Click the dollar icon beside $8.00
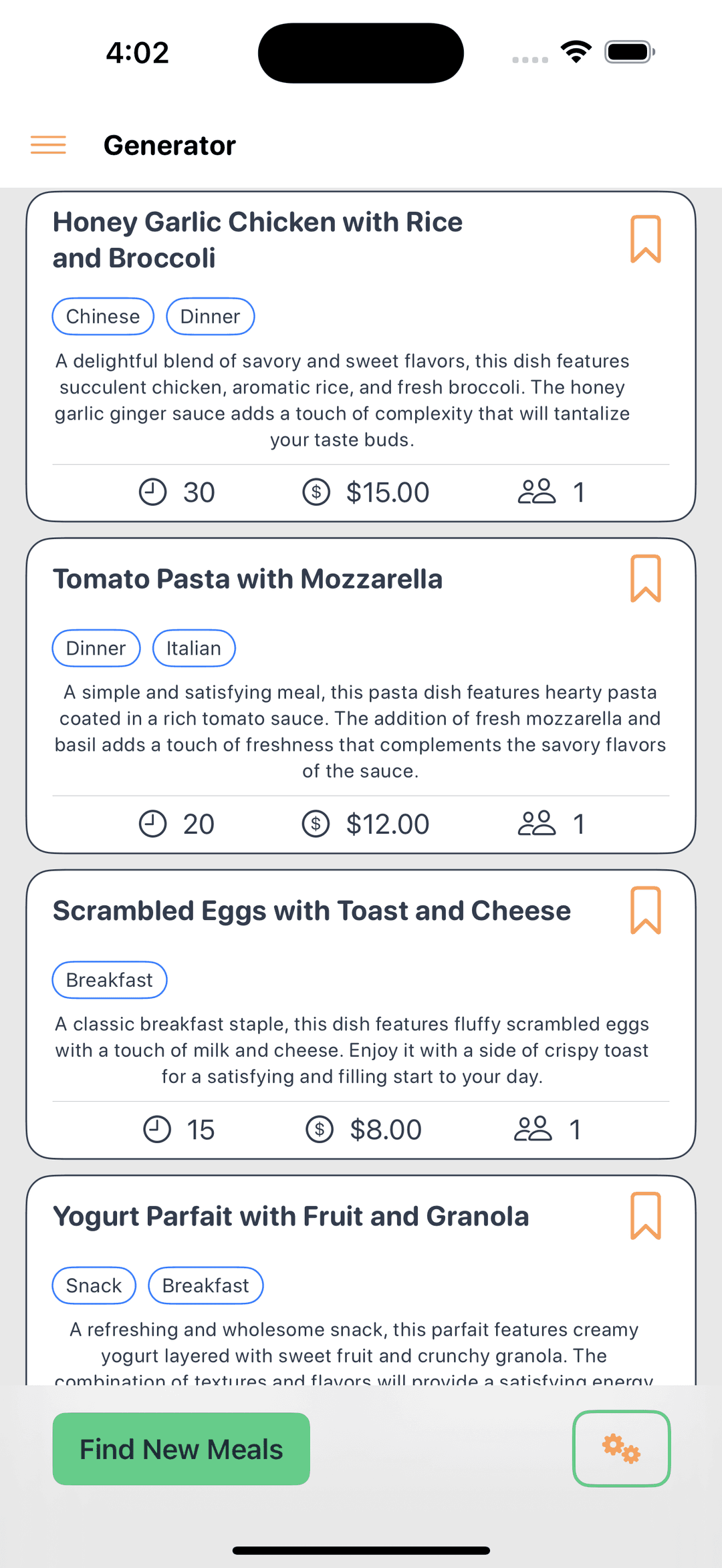This screenshot has width=722, height=1568. (x=320, y=1130)
